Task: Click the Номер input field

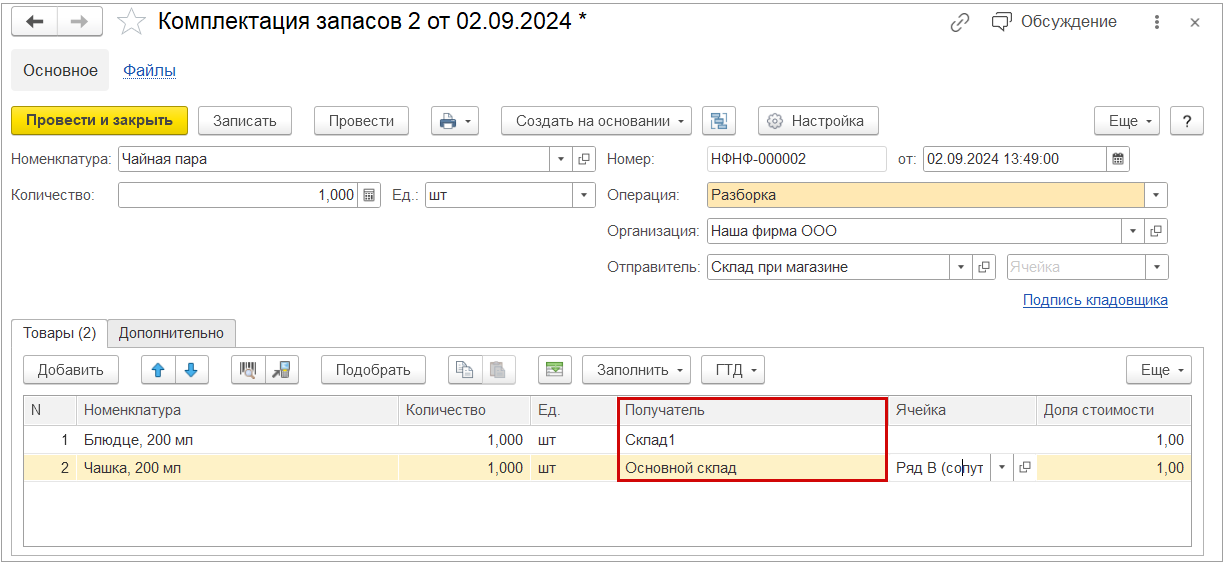Action: click(x=796, y=159)
